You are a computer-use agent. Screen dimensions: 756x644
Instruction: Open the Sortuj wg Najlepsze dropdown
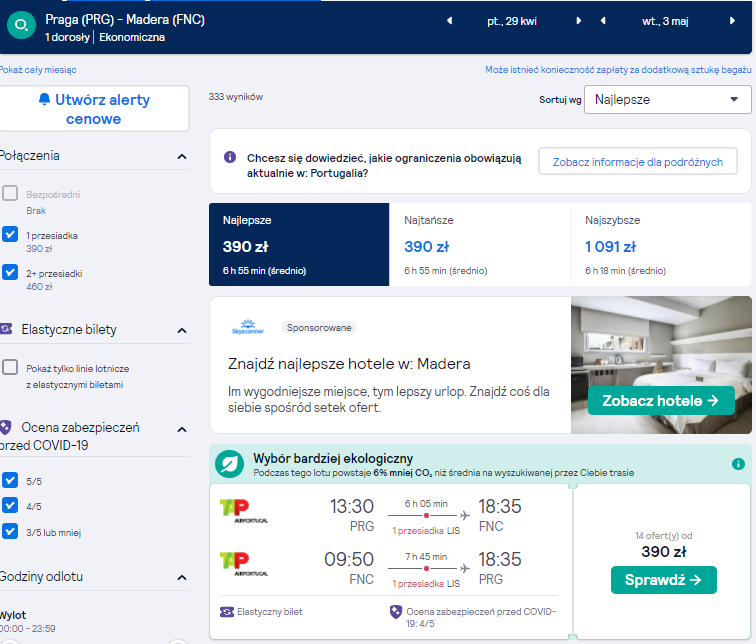pos(667,100)
